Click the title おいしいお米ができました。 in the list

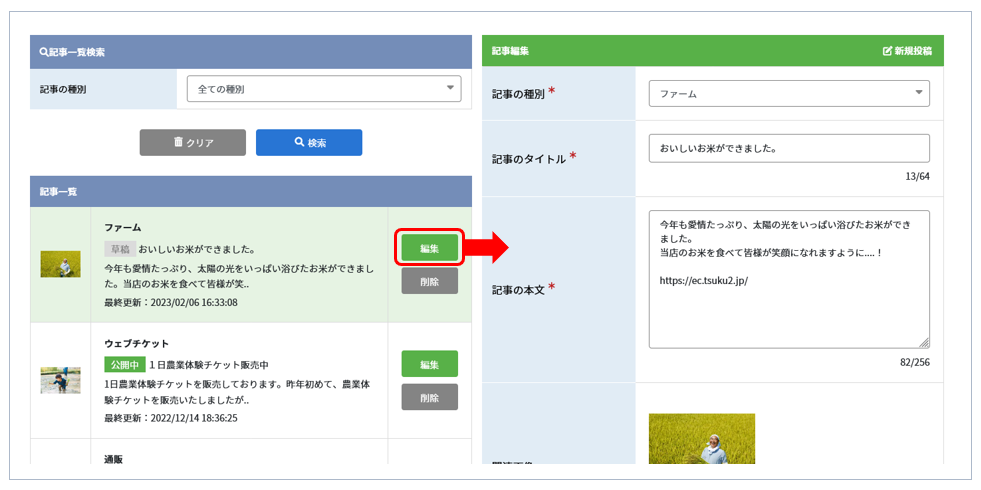tap(196, 249)
